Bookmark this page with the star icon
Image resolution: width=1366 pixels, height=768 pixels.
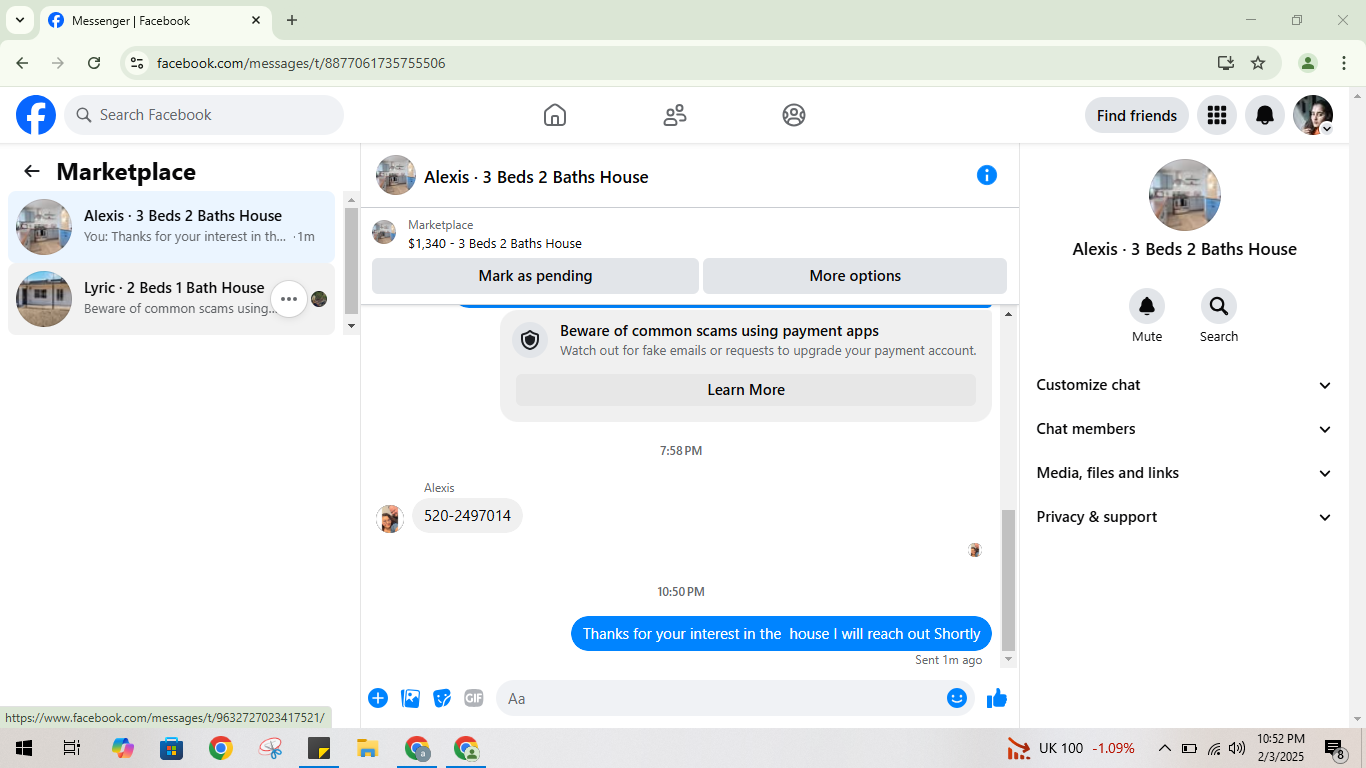(x=1258, y=63)
